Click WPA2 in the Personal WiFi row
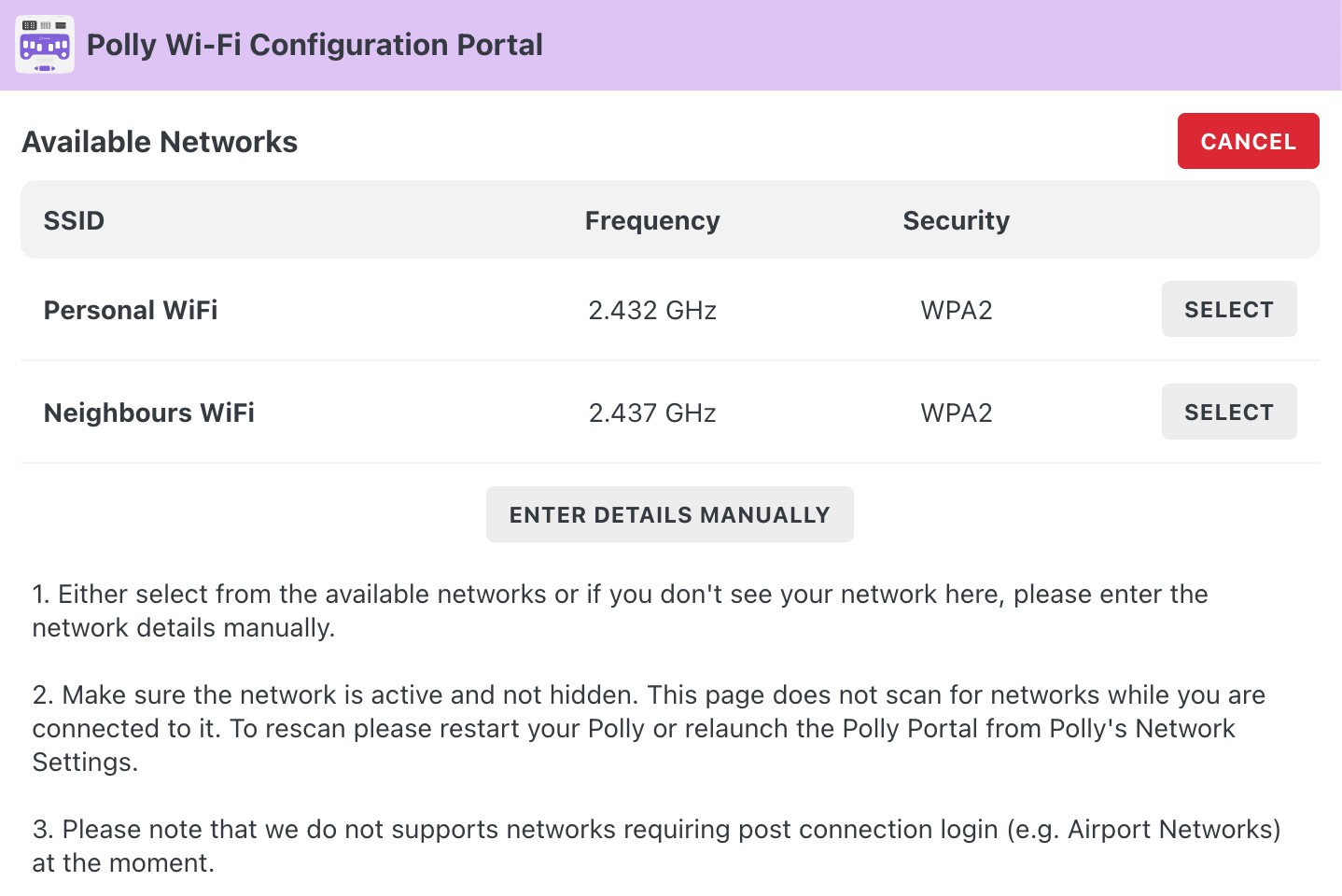Viewport: 1342px width, 896px height. point(956,310)
